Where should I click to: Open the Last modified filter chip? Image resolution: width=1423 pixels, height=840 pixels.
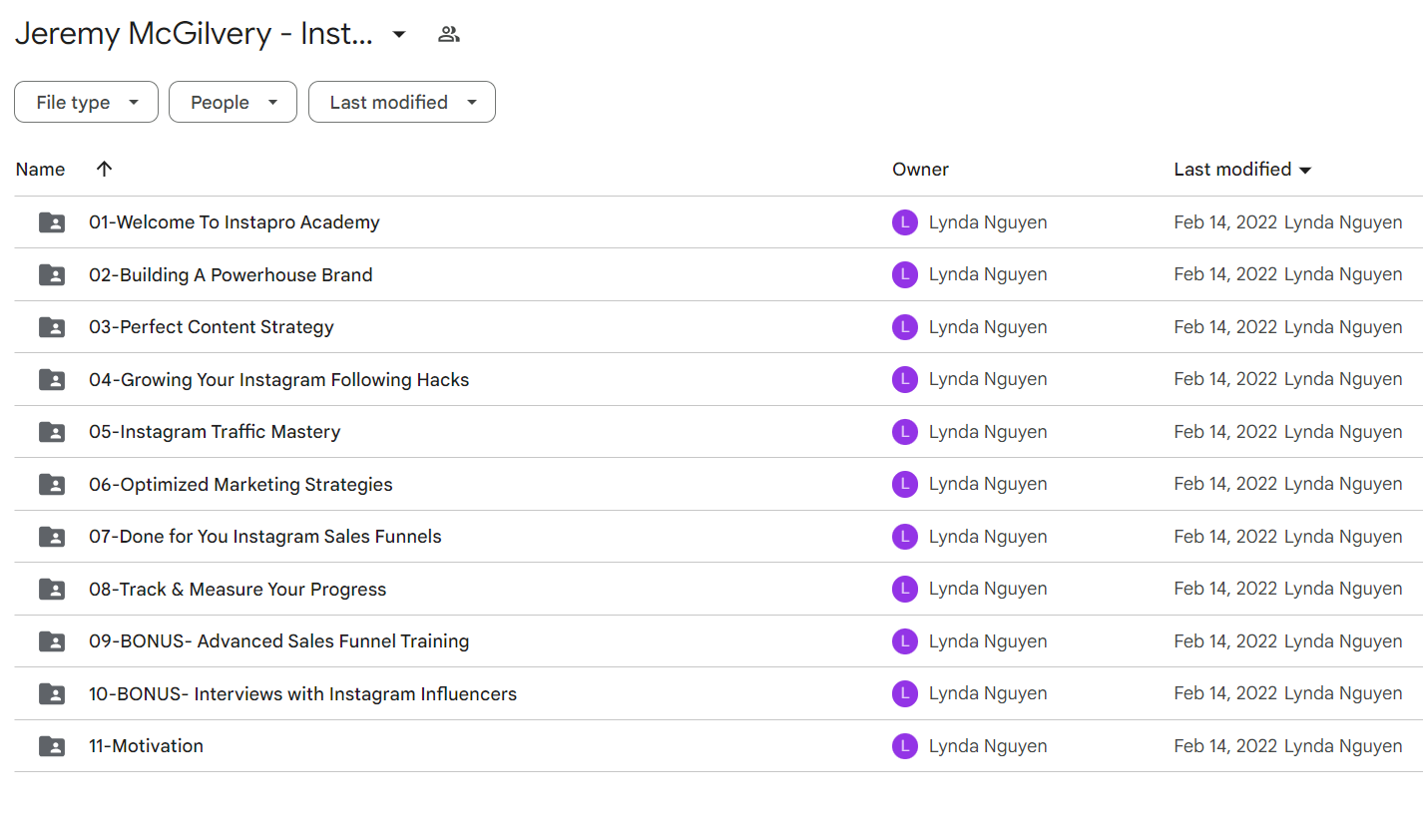402,102
